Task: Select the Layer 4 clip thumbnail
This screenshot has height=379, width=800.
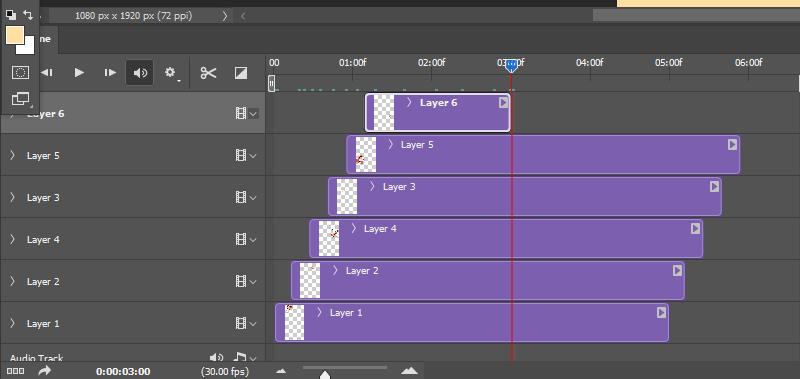Action: [x=329, y=238]
